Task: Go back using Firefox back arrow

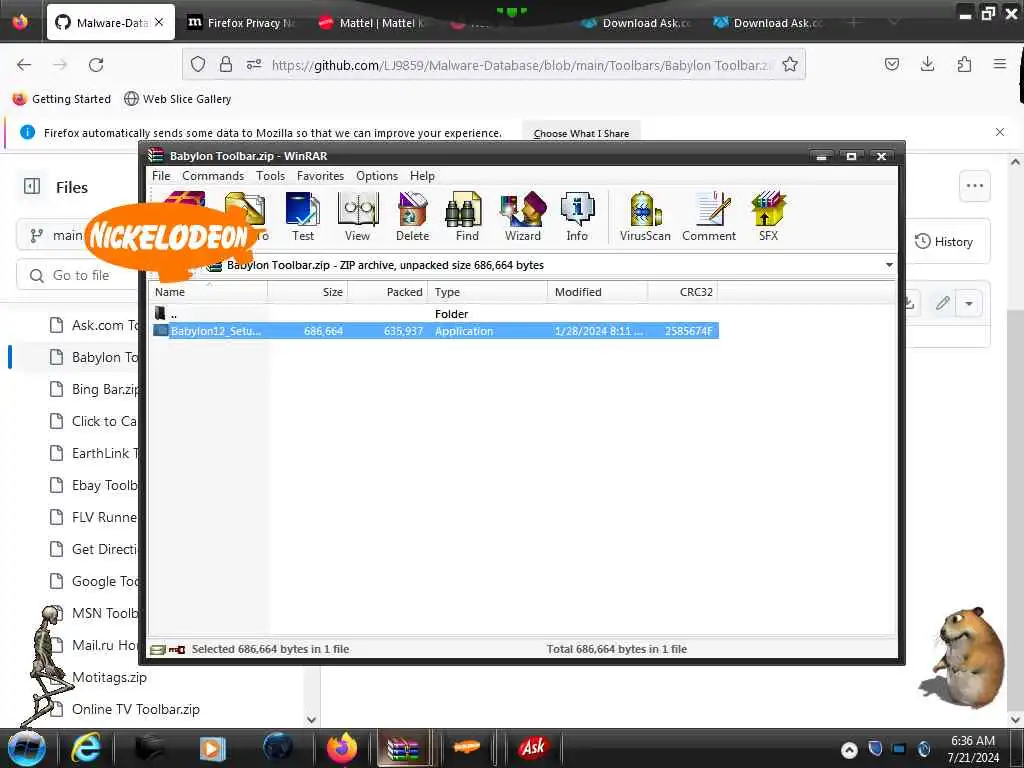Action: pos(24,65)
